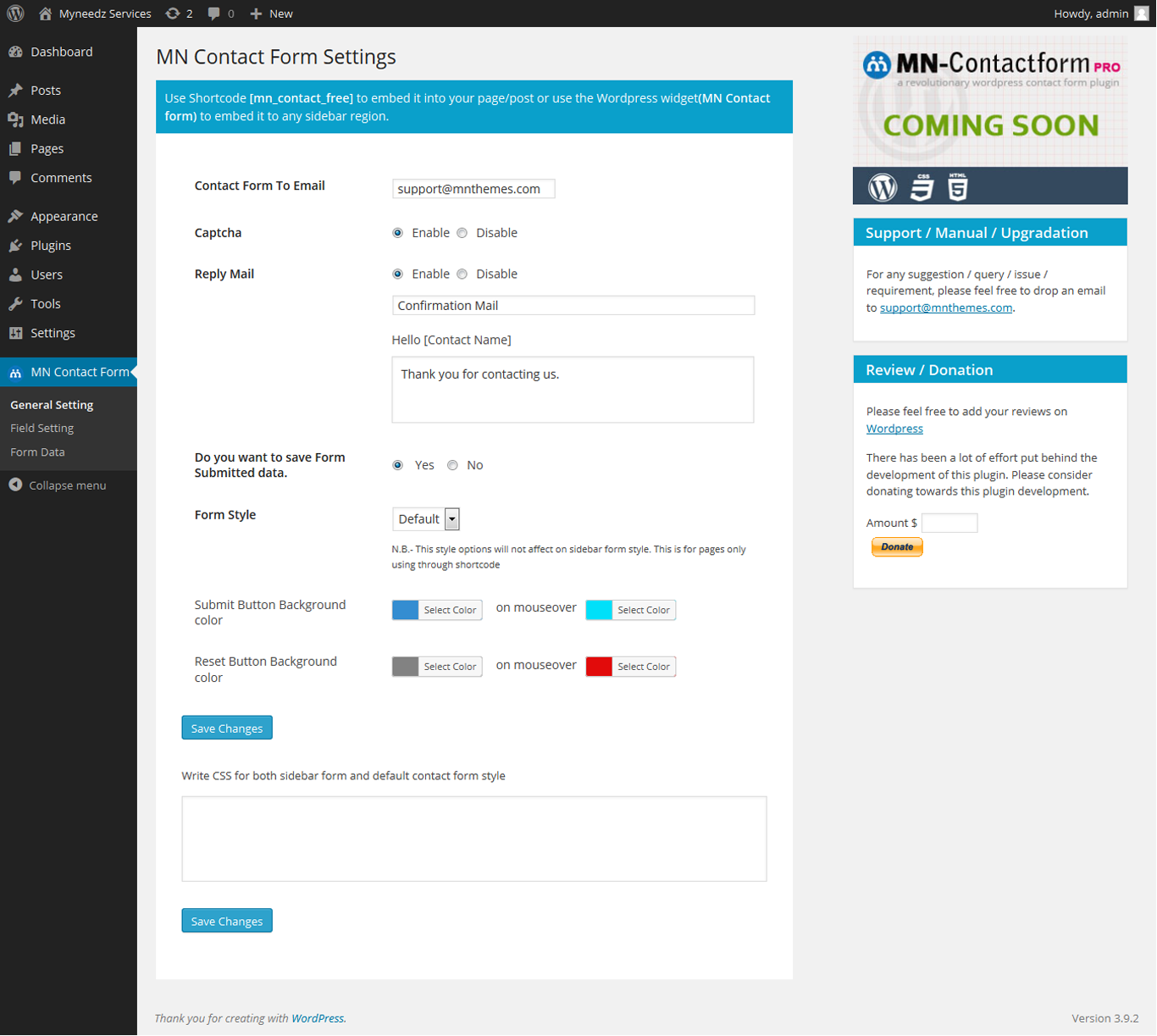Click the Posts pushpin icon

15,91
